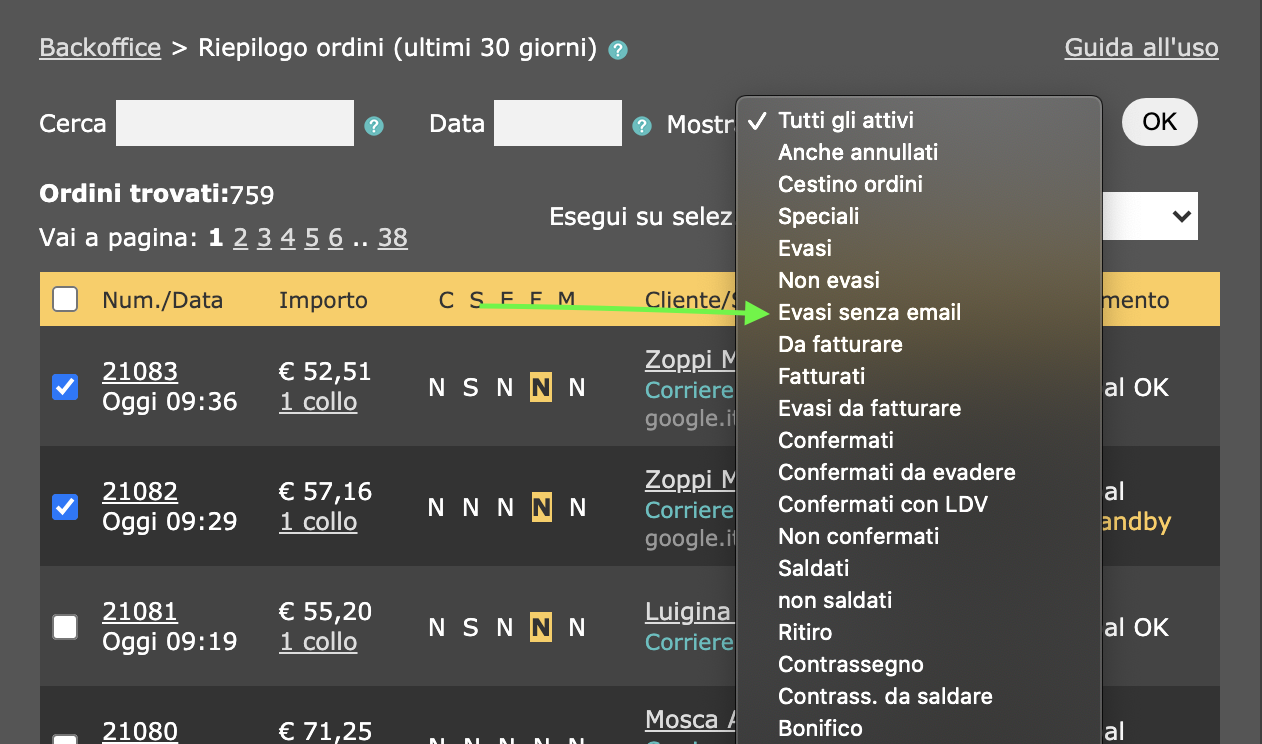Toggle the select-all checkbox in the table header

(x=64, y=298)
